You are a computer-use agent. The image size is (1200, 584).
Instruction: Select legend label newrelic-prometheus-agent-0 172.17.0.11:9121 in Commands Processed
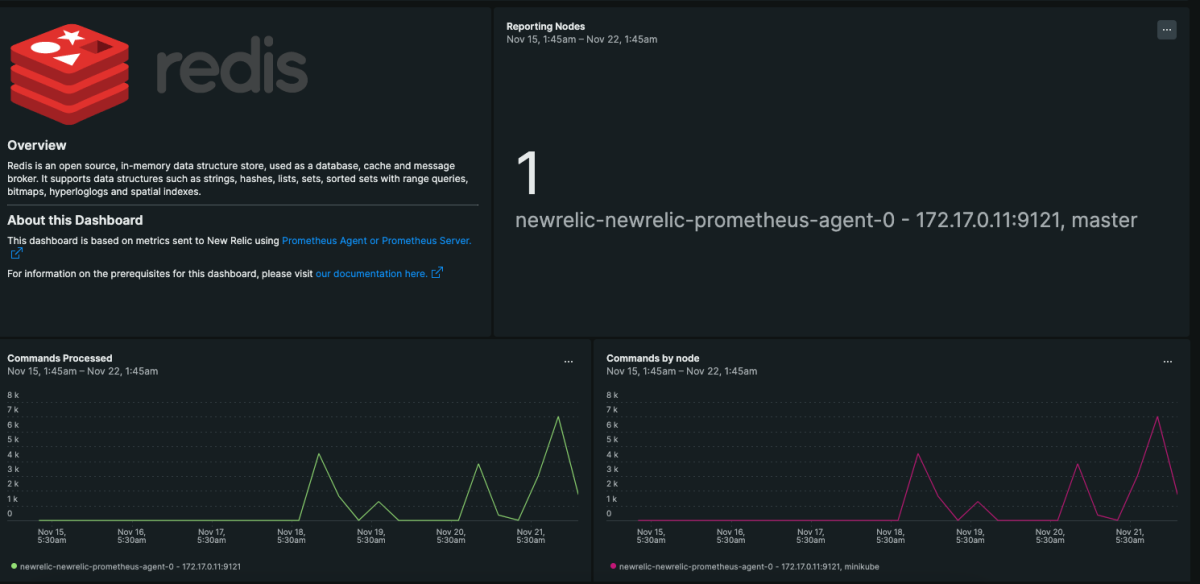point(130,567)
